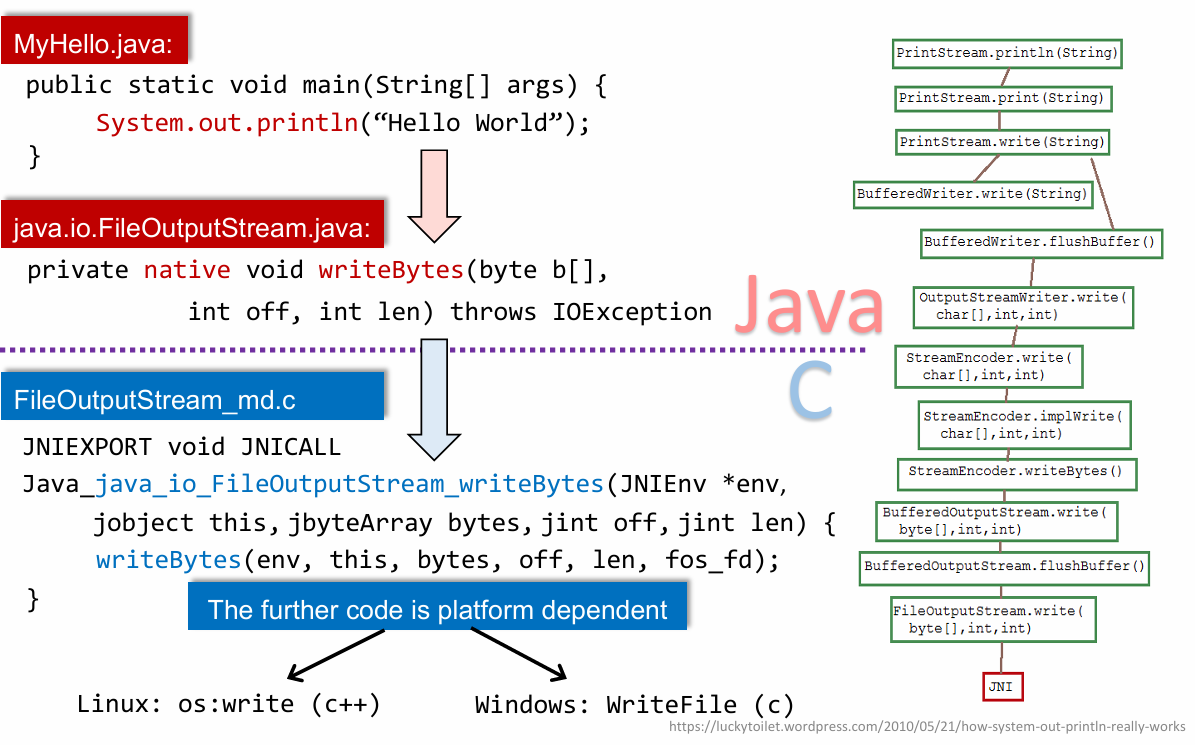The width and height of the screenshot is (1195, 745).
Task: Click the java.io.FileOutputStream.java red label
Action: [192, 229]
